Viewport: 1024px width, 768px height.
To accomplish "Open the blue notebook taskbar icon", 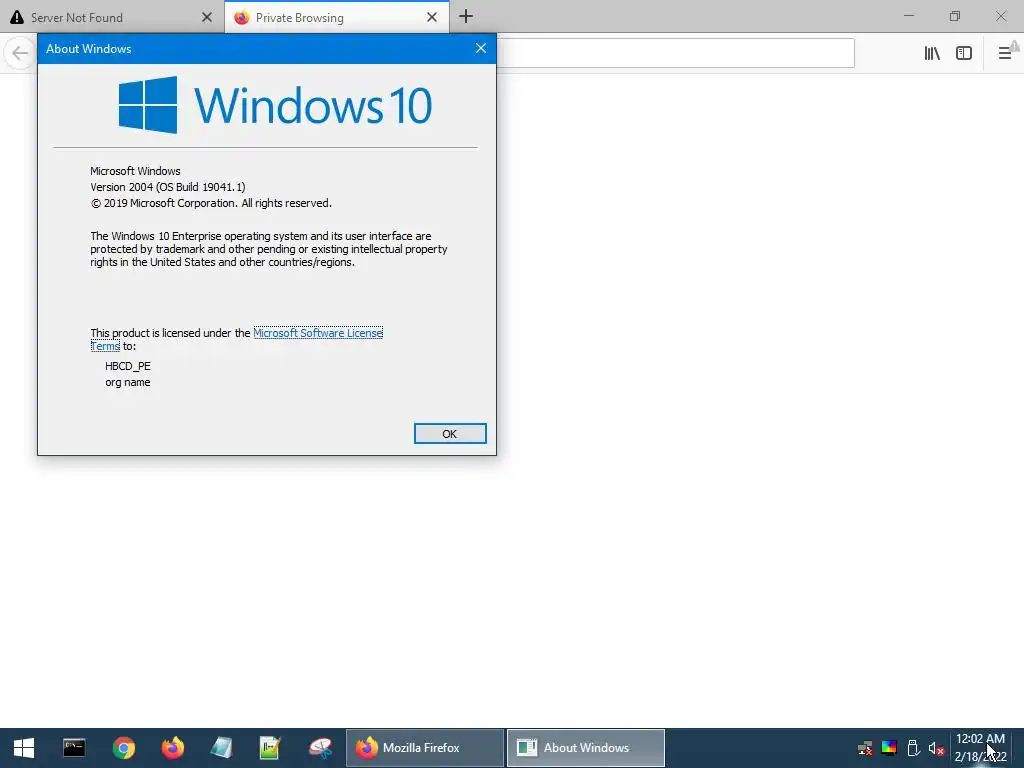I will pos(221,748).
